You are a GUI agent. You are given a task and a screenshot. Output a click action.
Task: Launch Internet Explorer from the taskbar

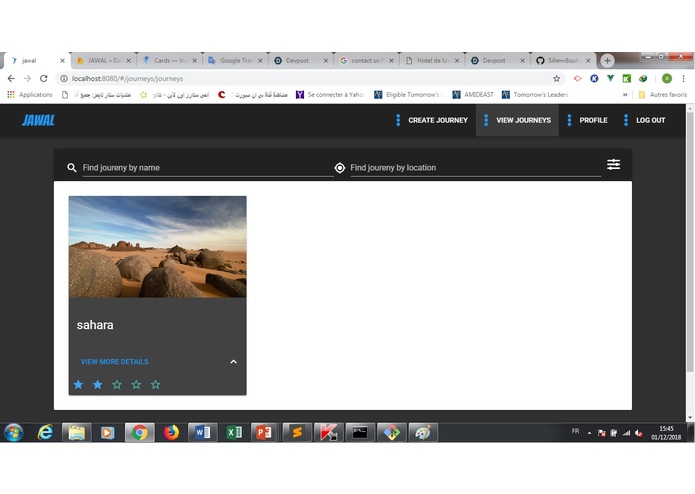click(45, 432)
